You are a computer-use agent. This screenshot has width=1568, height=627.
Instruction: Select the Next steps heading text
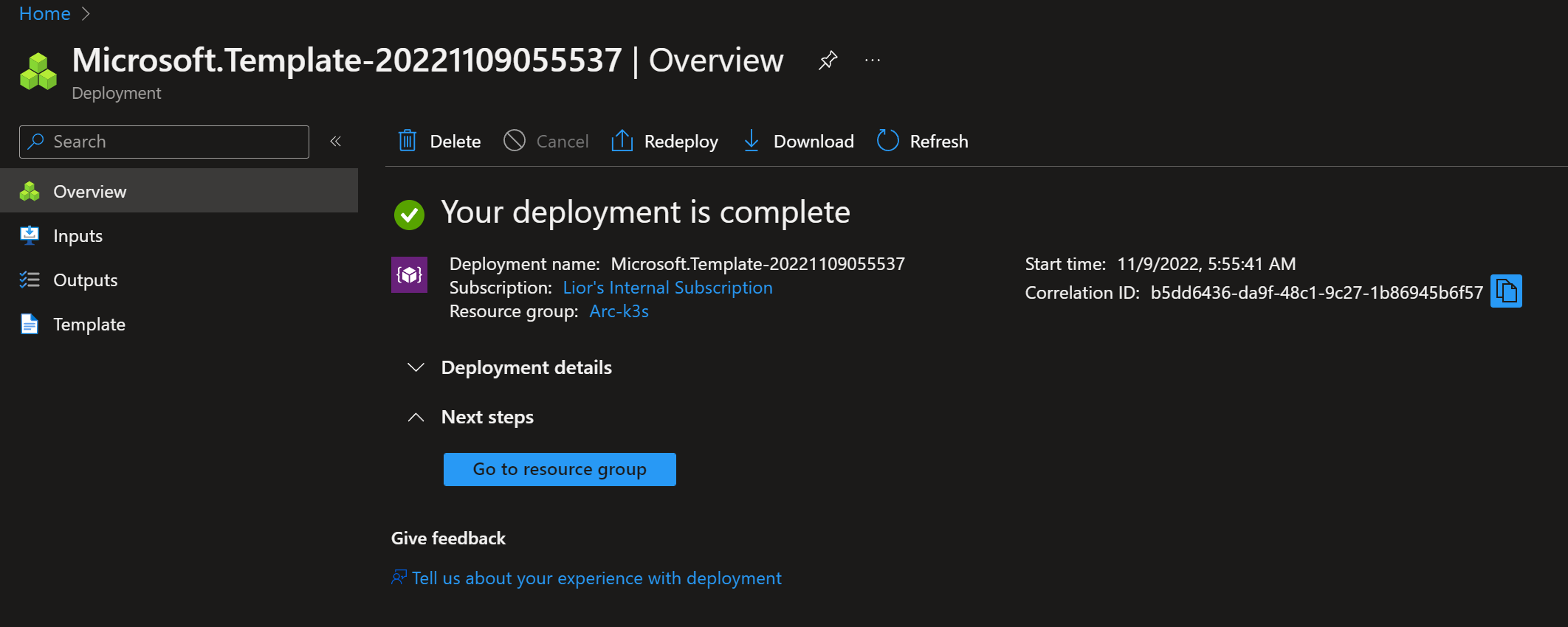coord(487,417)
